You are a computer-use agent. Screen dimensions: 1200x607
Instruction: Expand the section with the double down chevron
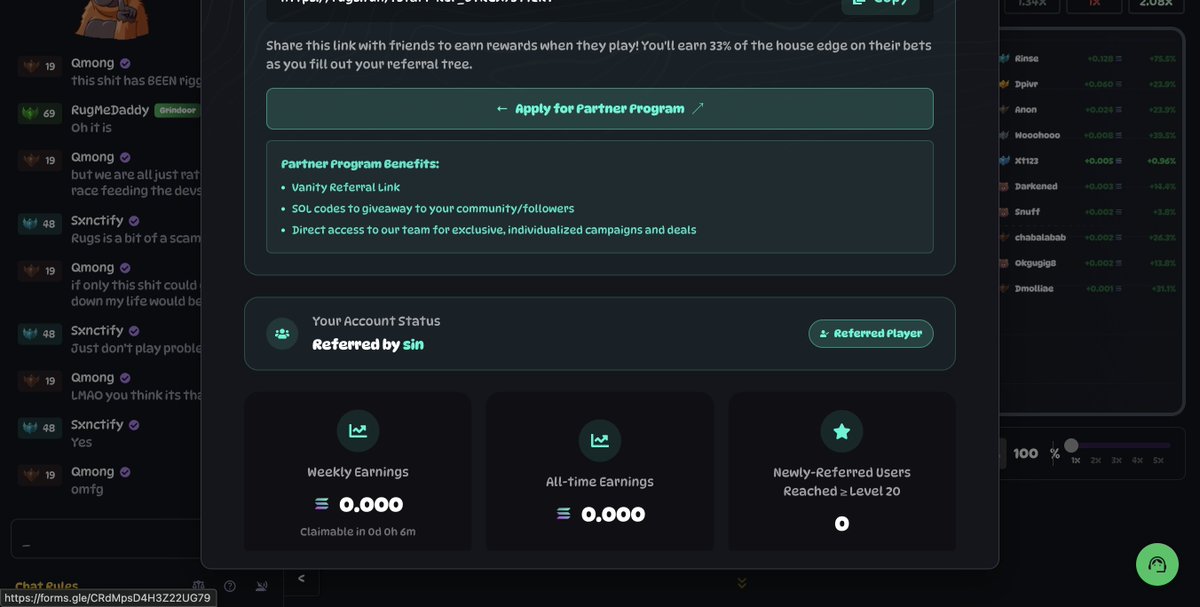[x=741, y=582]
